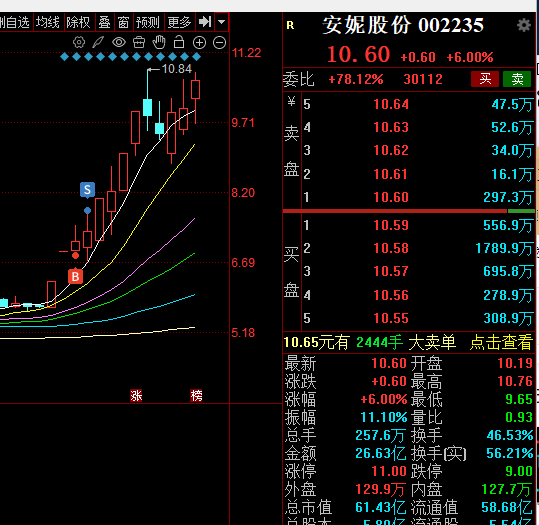The height and width of the screenshot is (525, 539).
Task: Open the toolbox briefcase icon
Action: coord(139,42)
